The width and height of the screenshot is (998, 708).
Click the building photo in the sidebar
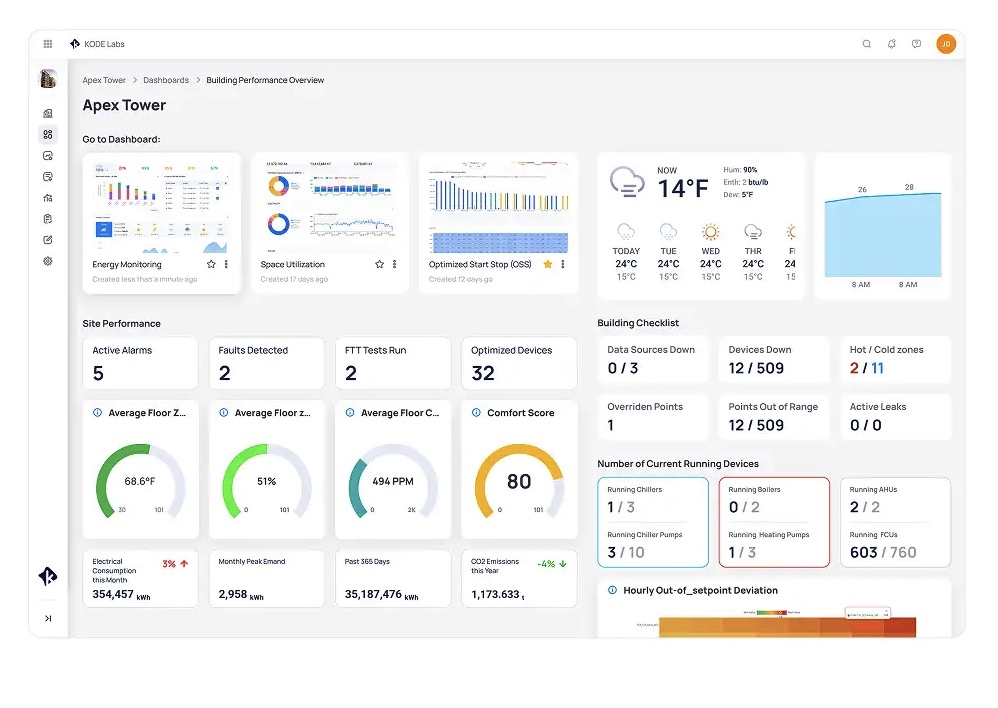point(48,78)
